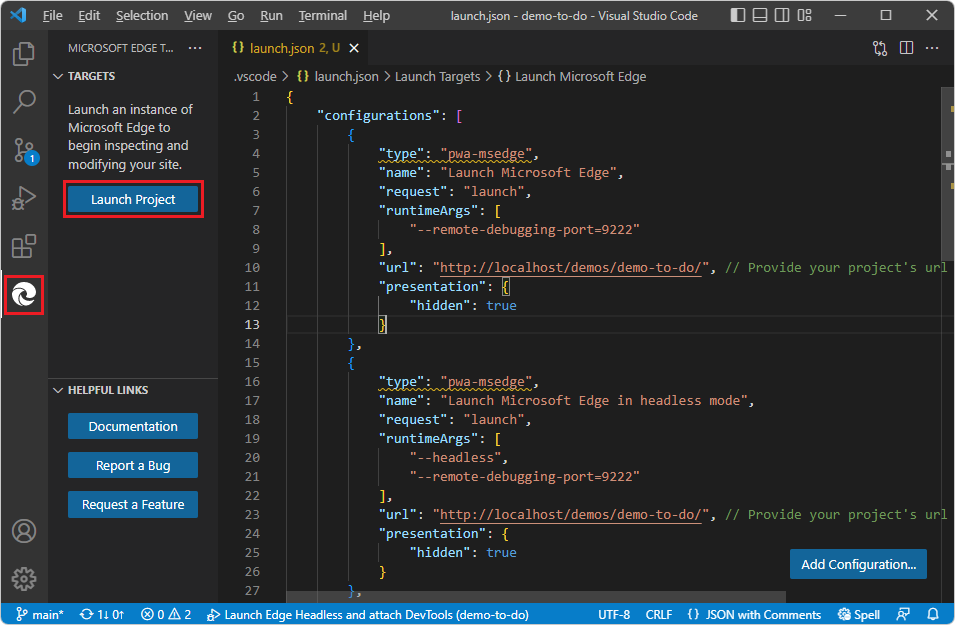Screen dimensions: 955x625
Task: Open Source Control with pending change
Action: [x=23, y=150]
